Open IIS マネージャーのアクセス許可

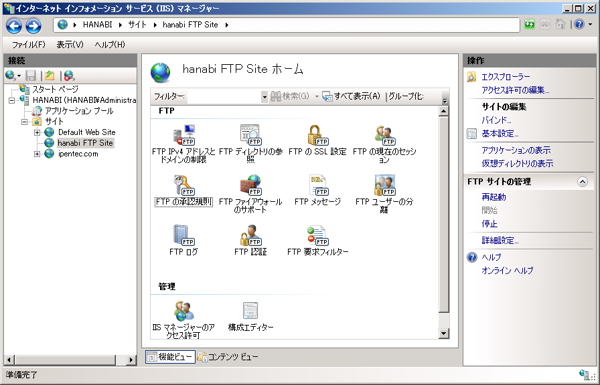[183, 320]
